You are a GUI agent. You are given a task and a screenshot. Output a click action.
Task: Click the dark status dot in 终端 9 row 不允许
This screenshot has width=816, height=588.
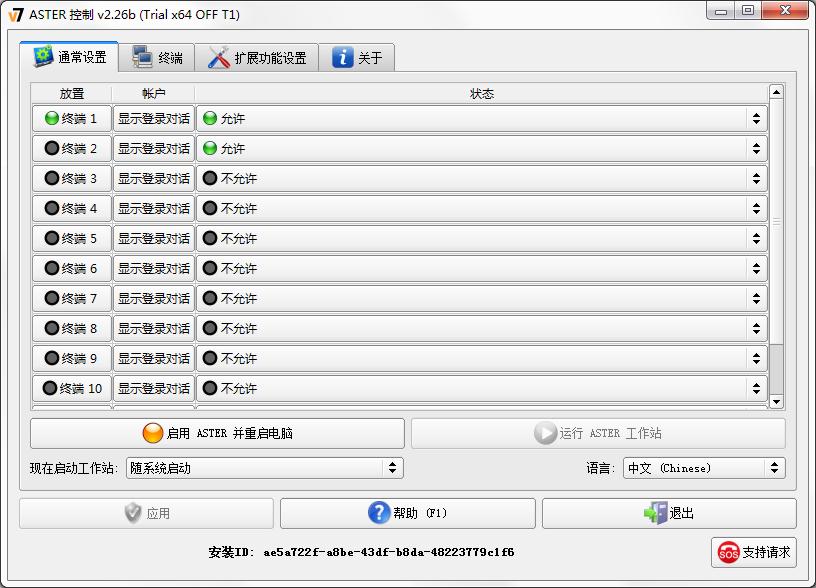210,359
